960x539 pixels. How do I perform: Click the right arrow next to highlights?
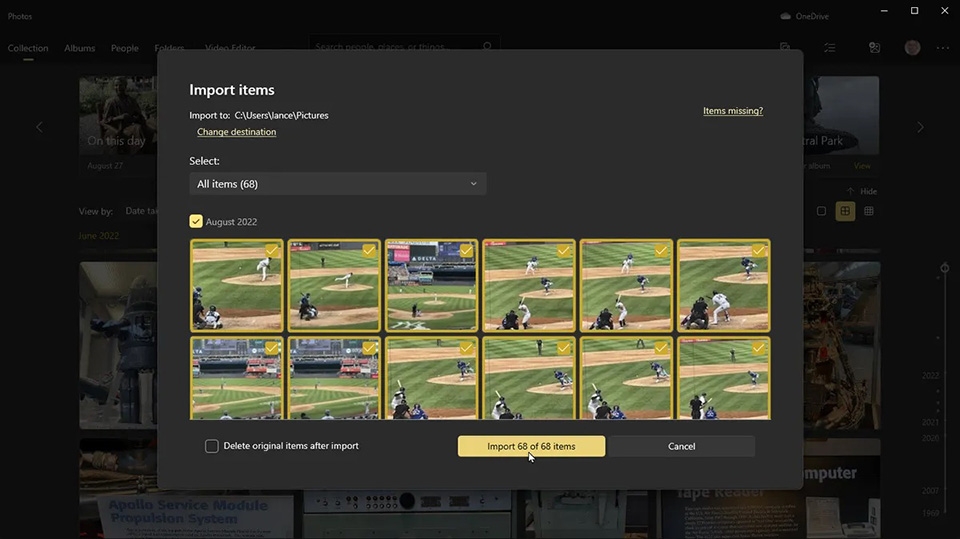tap(920, 127)
